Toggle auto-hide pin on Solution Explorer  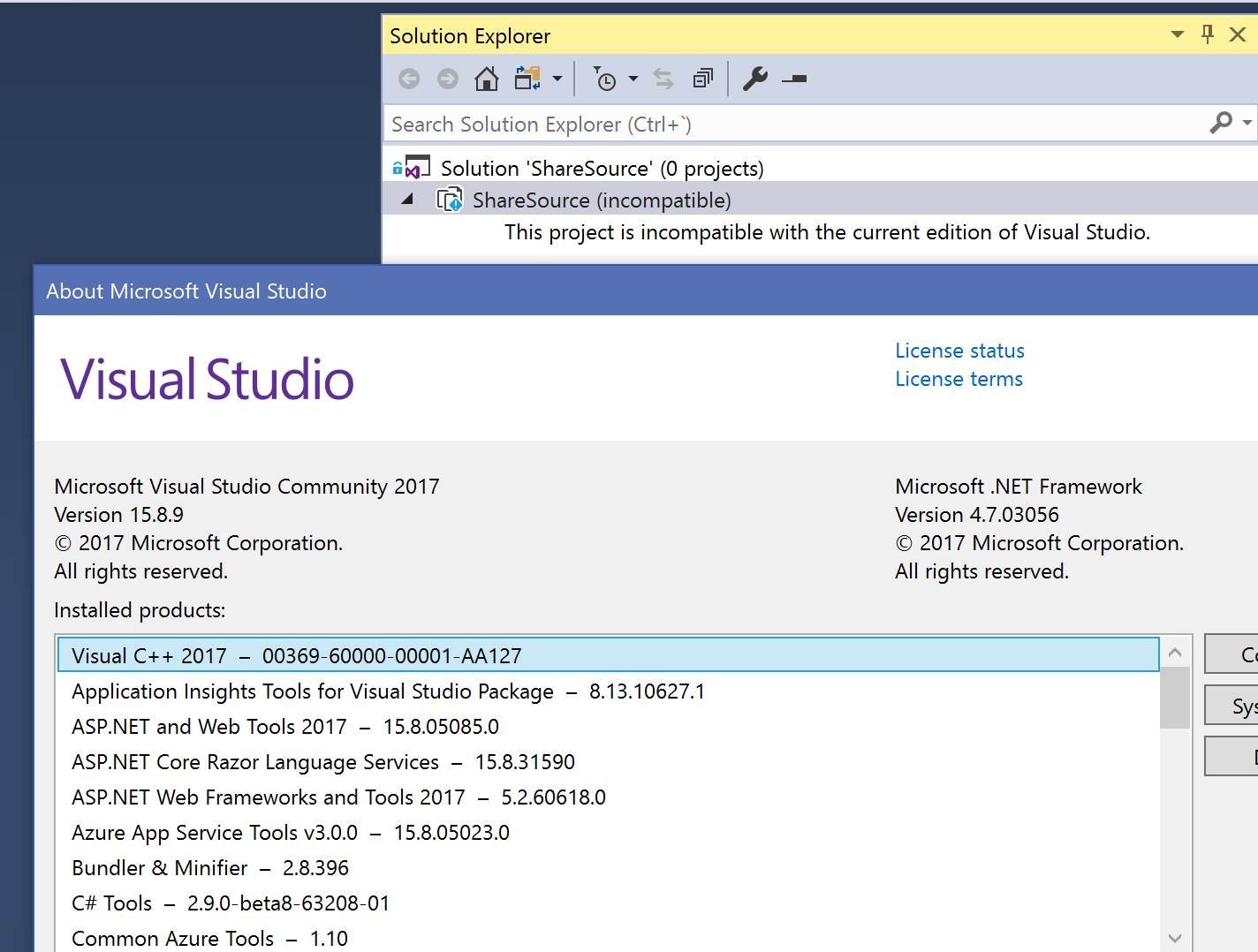click(1207, 34)
